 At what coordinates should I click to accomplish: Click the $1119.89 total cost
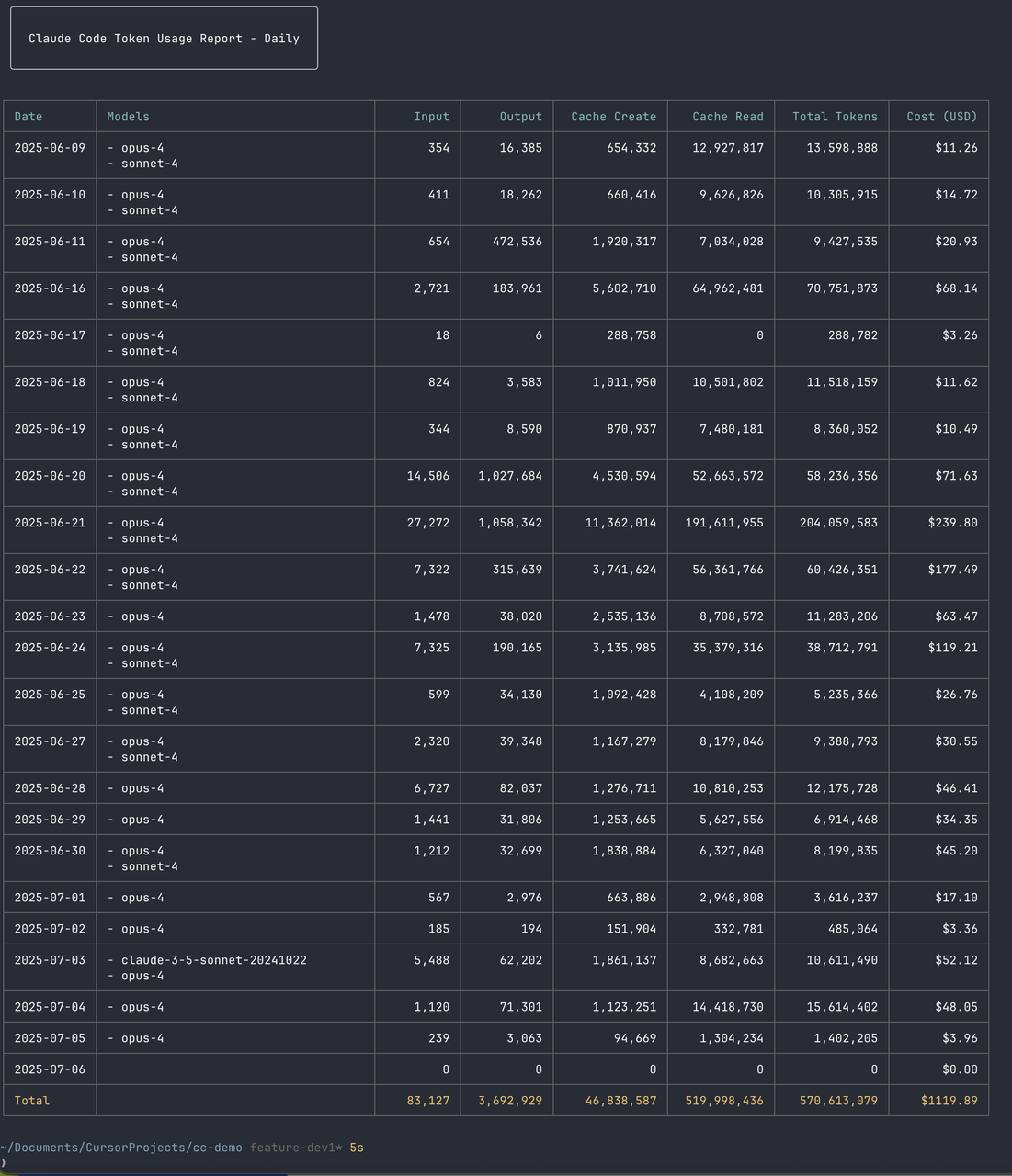[x=949, y=1101]
